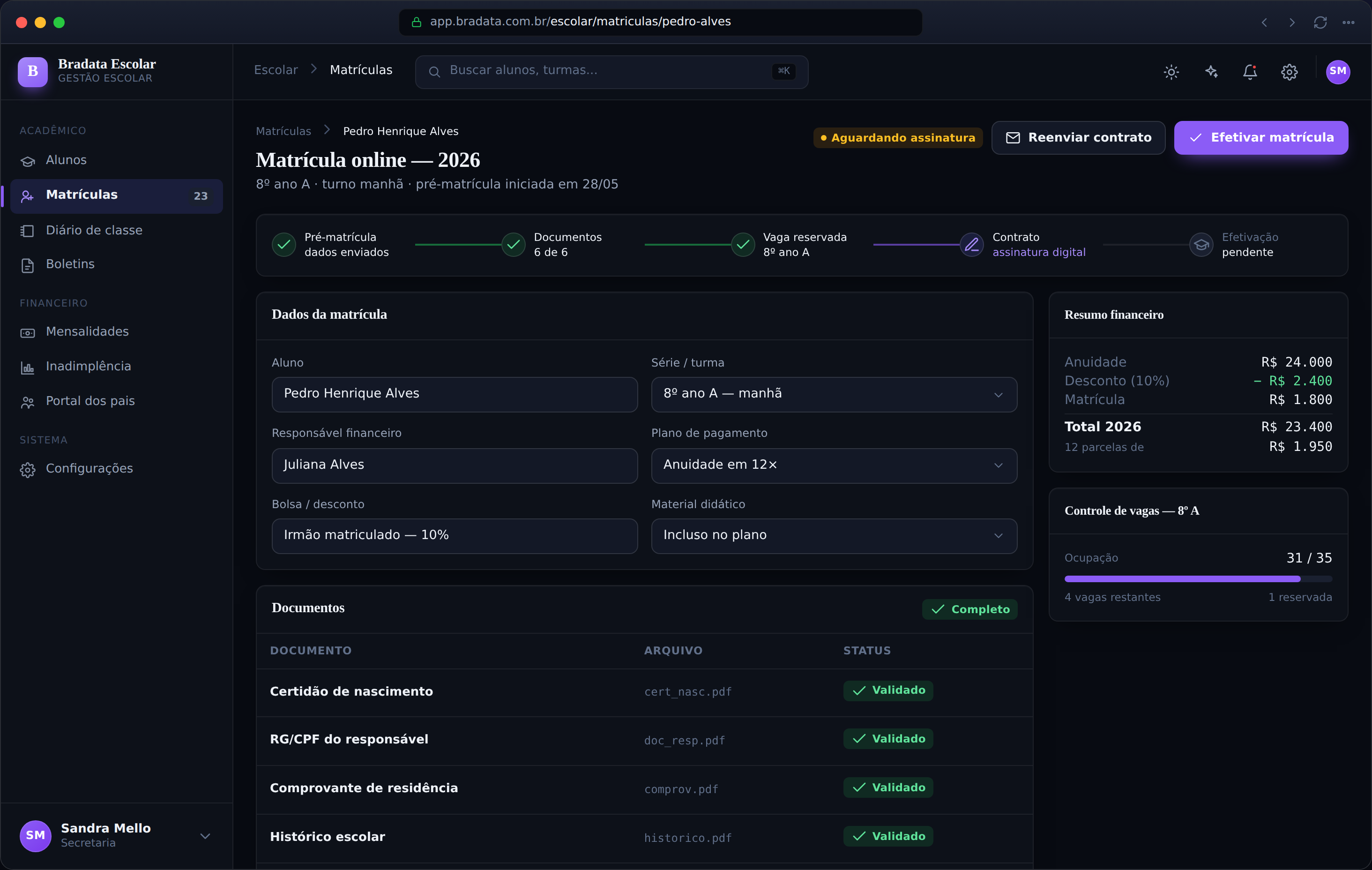
Task: Click Validado status for RG/CPF do responsável
Action: click(887, 739)
